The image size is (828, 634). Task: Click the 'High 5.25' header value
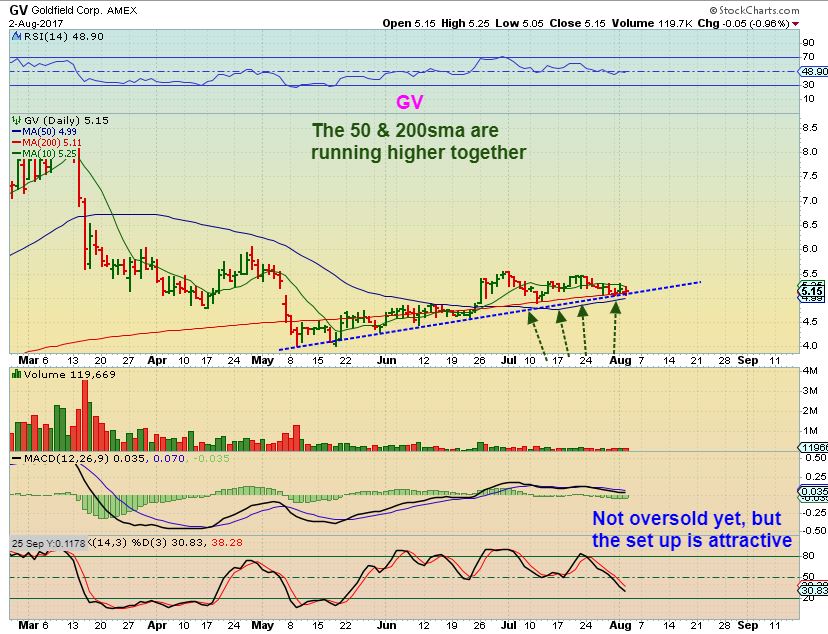click(465, 23)
